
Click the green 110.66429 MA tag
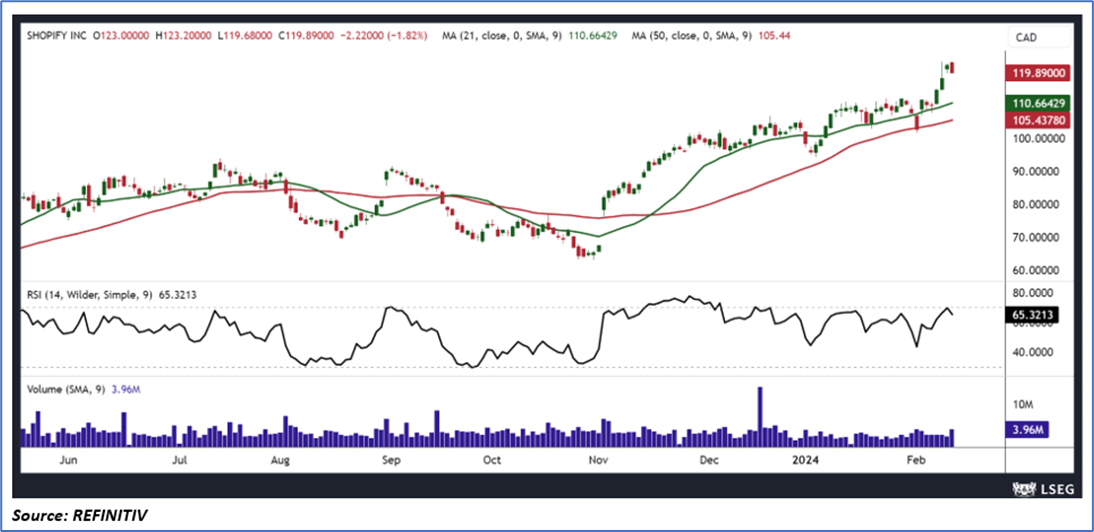1035,103
